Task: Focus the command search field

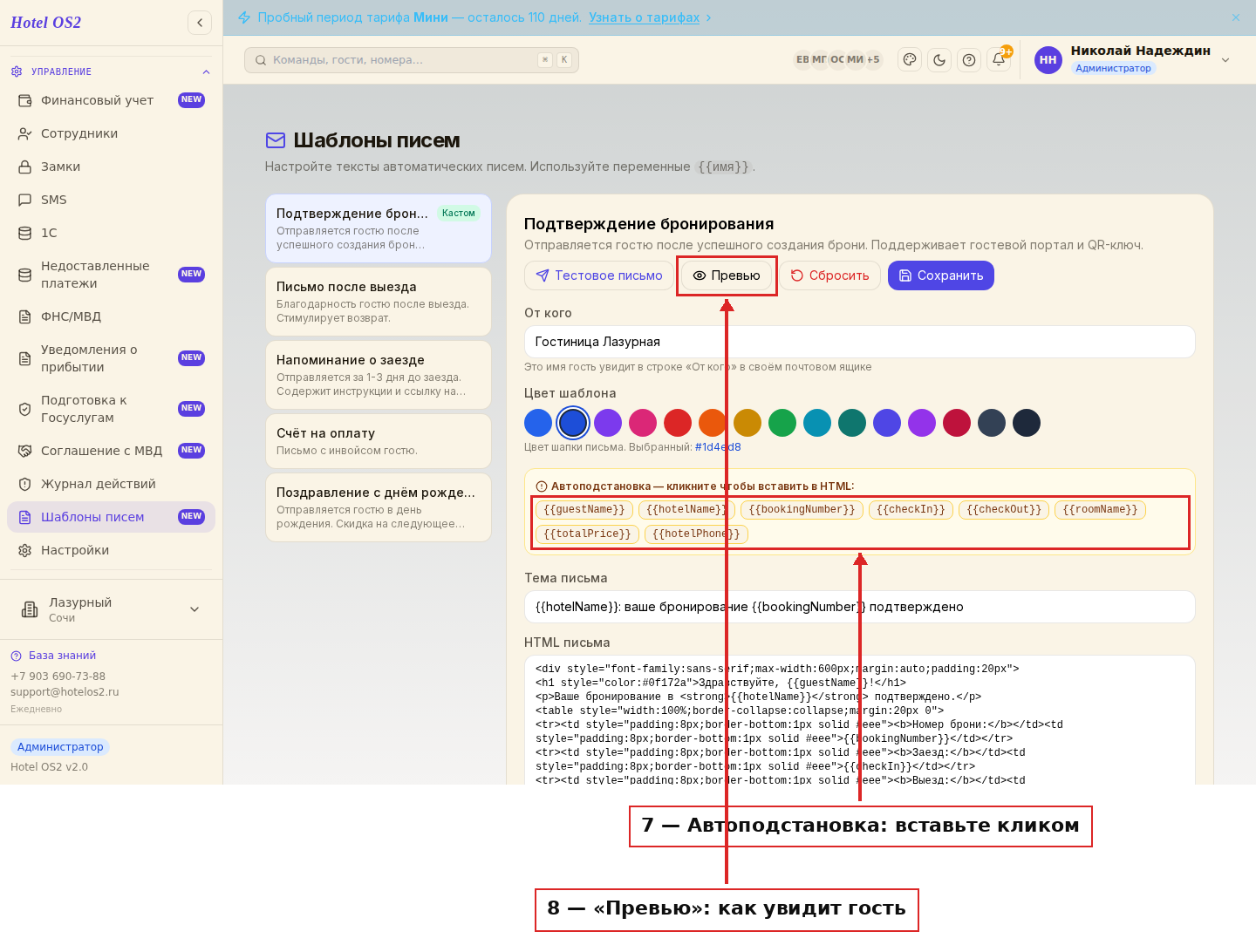Action: click(x=412, y=59)
